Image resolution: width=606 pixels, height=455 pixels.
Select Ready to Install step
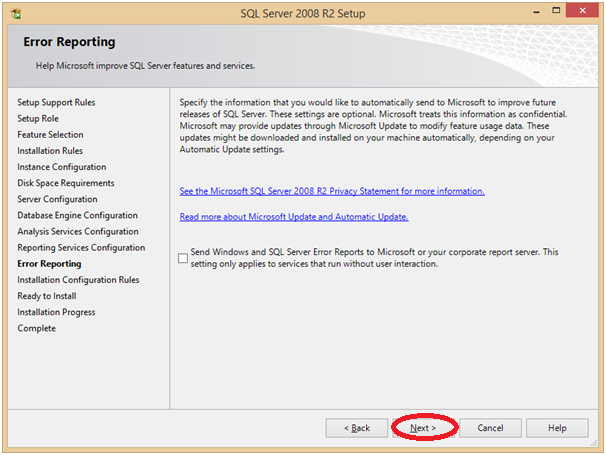click(47, 296)
